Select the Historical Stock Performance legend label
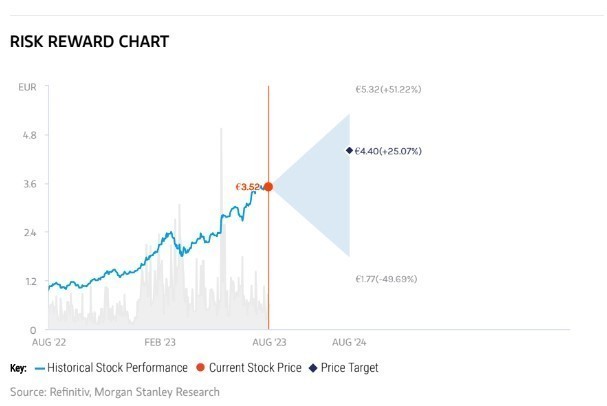607x406 pixels. point(117,368)
